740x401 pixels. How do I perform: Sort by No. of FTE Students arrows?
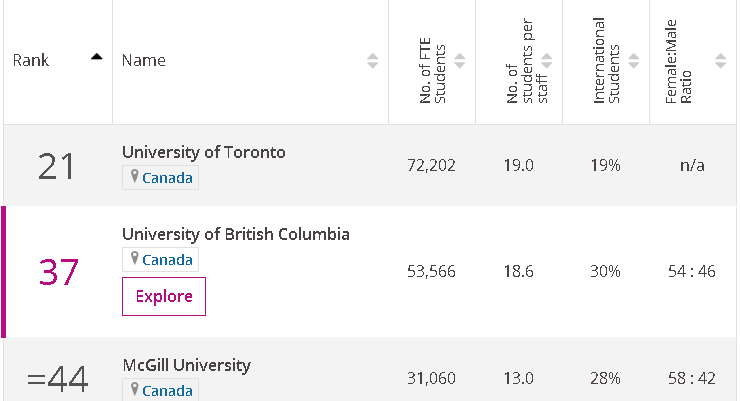(x=459, y=61)
